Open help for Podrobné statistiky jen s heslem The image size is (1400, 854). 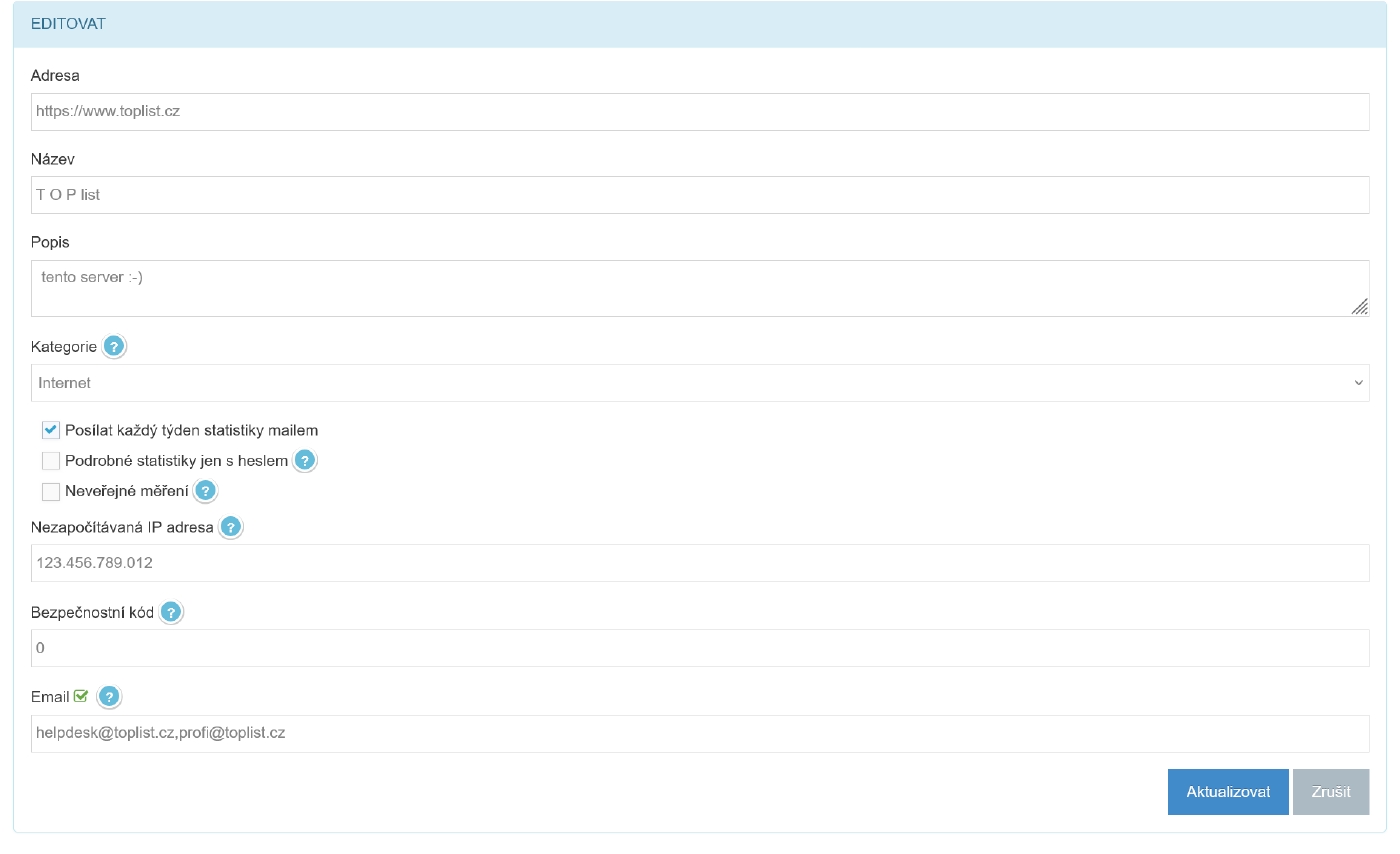(x=305, y=461)
